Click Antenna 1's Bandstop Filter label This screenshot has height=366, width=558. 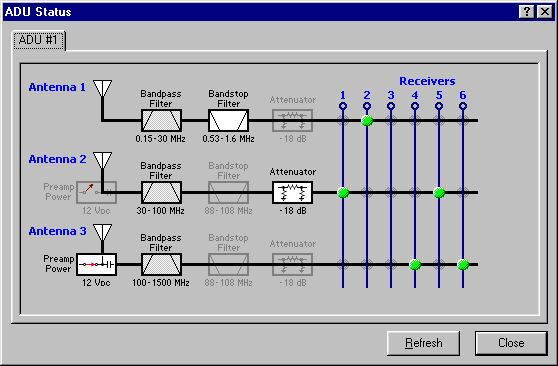point(228,99)
